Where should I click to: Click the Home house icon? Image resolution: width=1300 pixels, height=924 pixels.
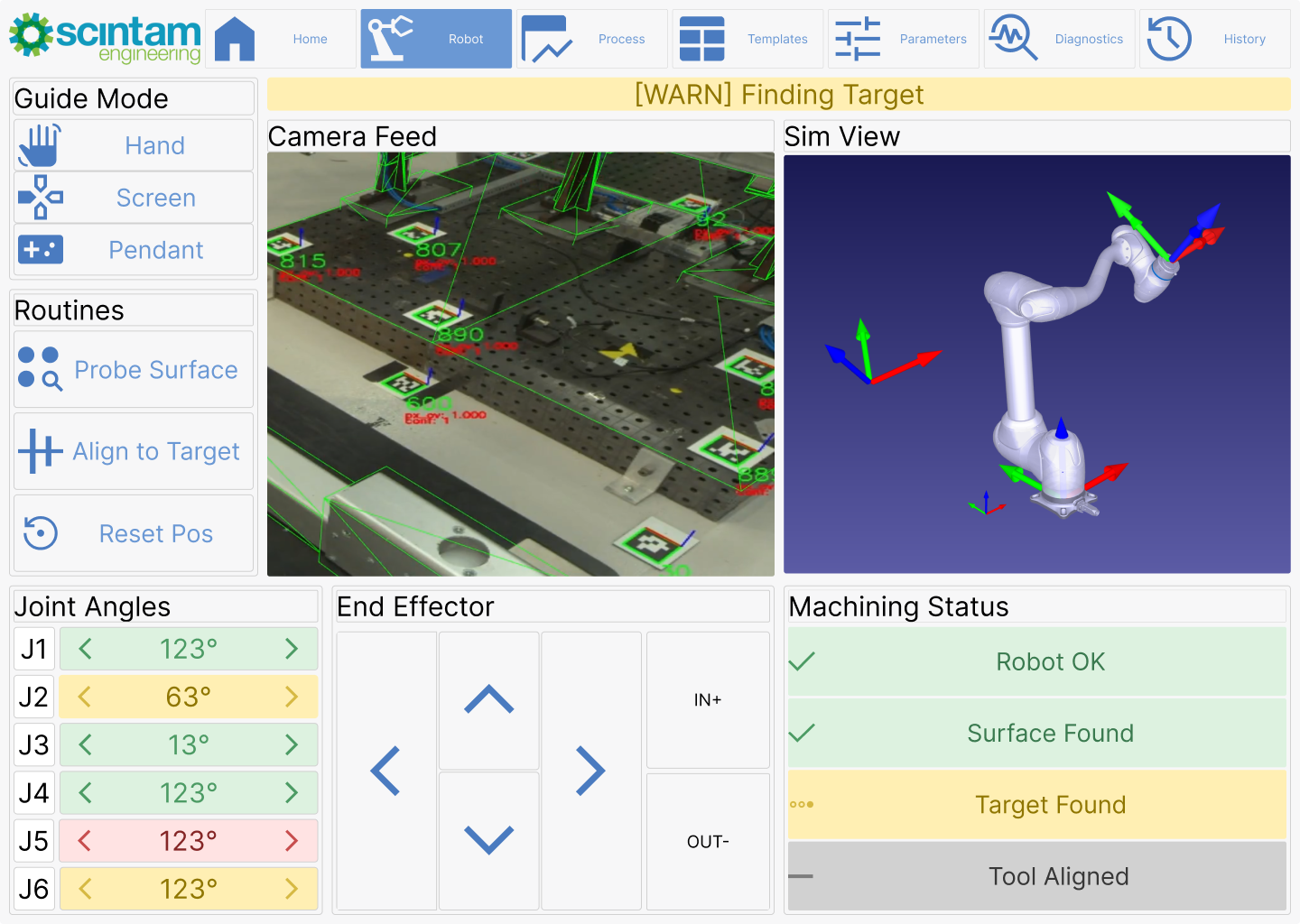tap(235, 40)
